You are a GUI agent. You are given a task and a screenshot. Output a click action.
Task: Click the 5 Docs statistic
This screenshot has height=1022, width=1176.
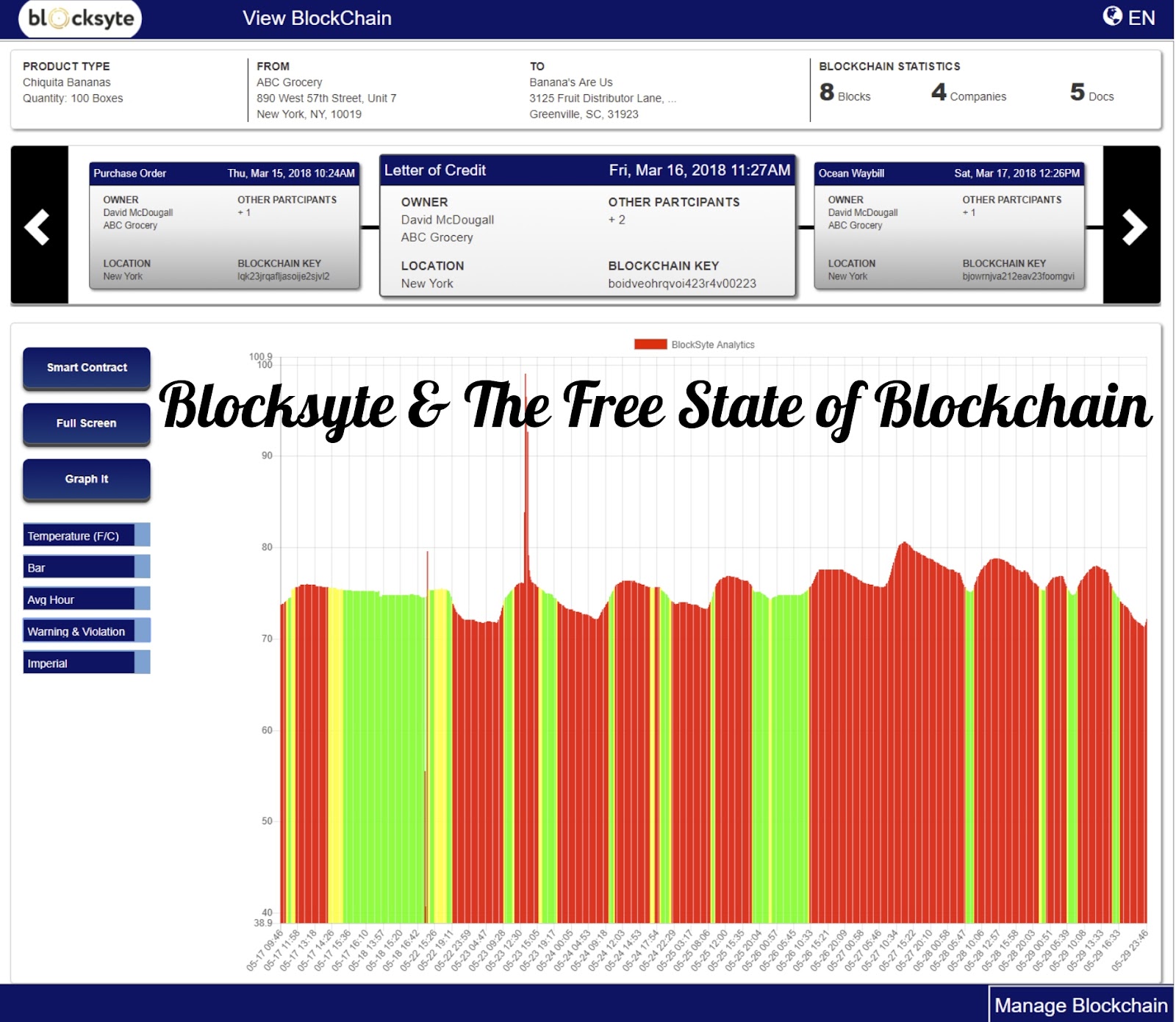tap(1092, 93)
